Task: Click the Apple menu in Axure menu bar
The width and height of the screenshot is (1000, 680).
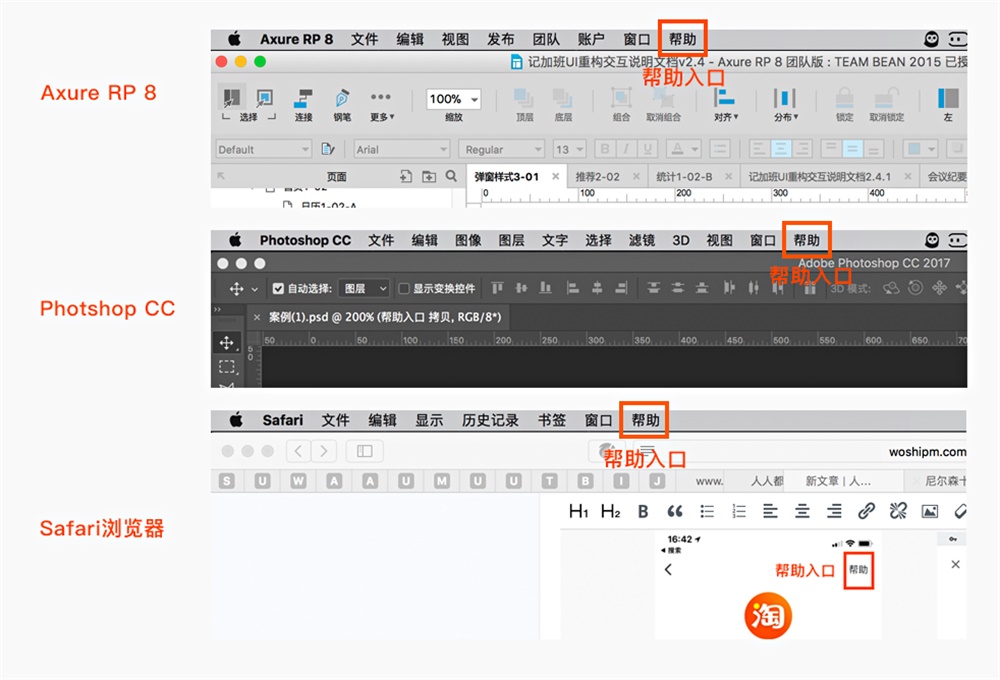Action: 235,39
